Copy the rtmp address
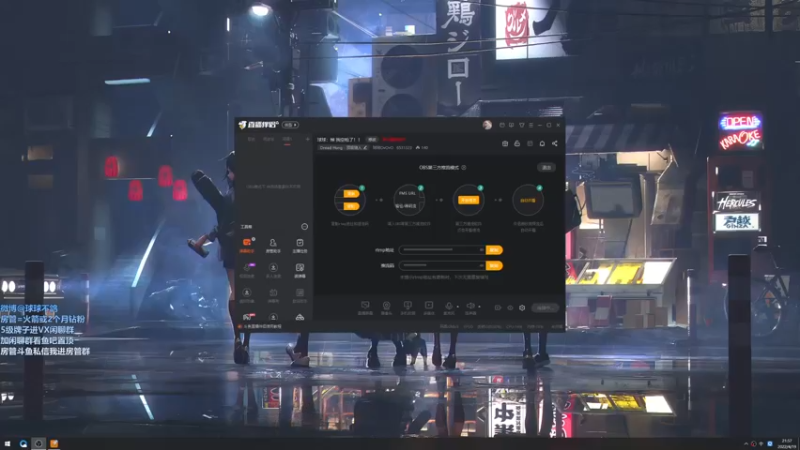The width and height of the screenshot is (800, 450). (494, 250)
